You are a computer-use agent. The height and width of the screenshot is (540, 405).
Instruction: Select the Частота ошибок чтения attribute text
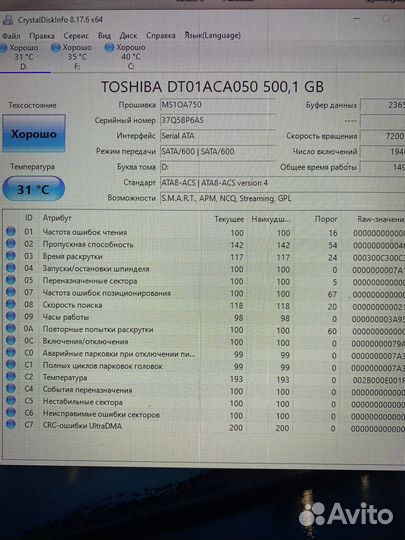point(85,232)
